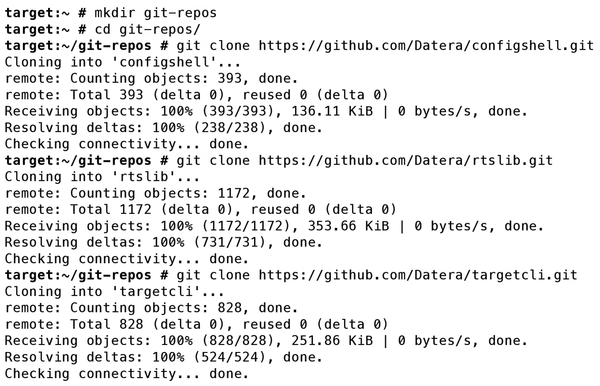
Task: Click the "Cloning into 'configshell'..." line
Action: click(x=122, y=62)
